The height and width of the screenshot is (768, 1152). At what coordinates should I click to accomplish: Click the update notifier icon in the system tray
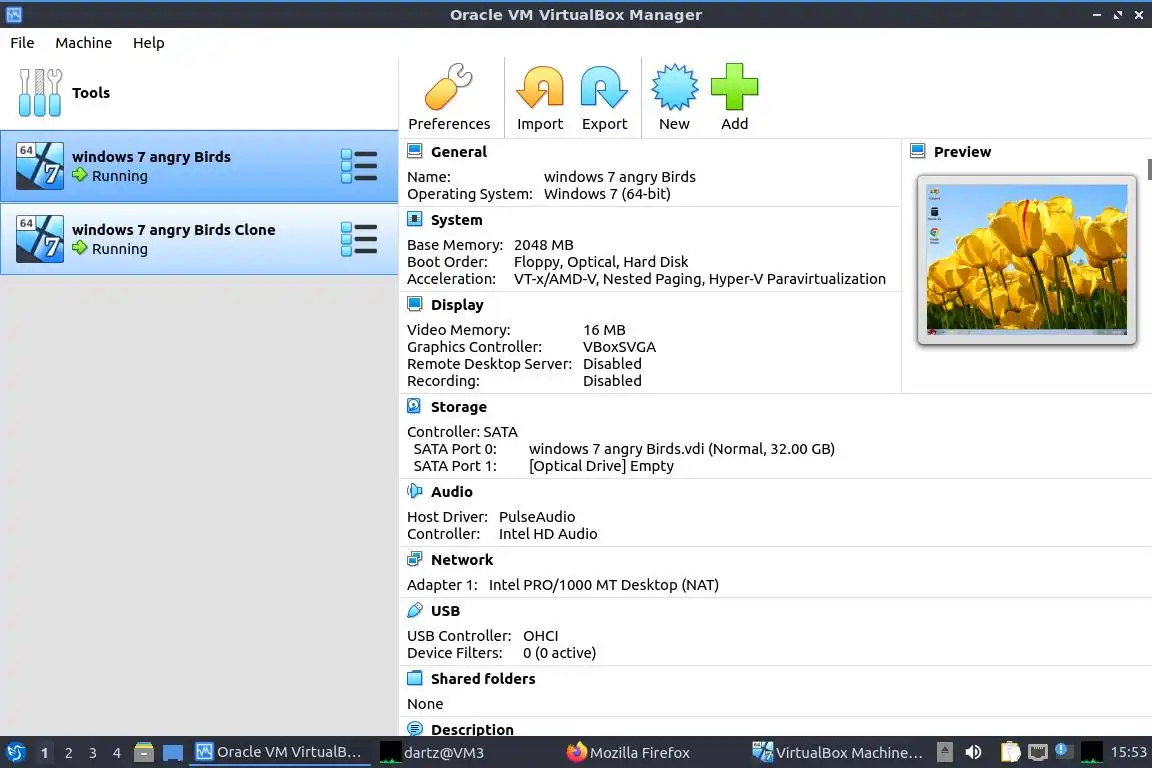tap(1063, 750)
